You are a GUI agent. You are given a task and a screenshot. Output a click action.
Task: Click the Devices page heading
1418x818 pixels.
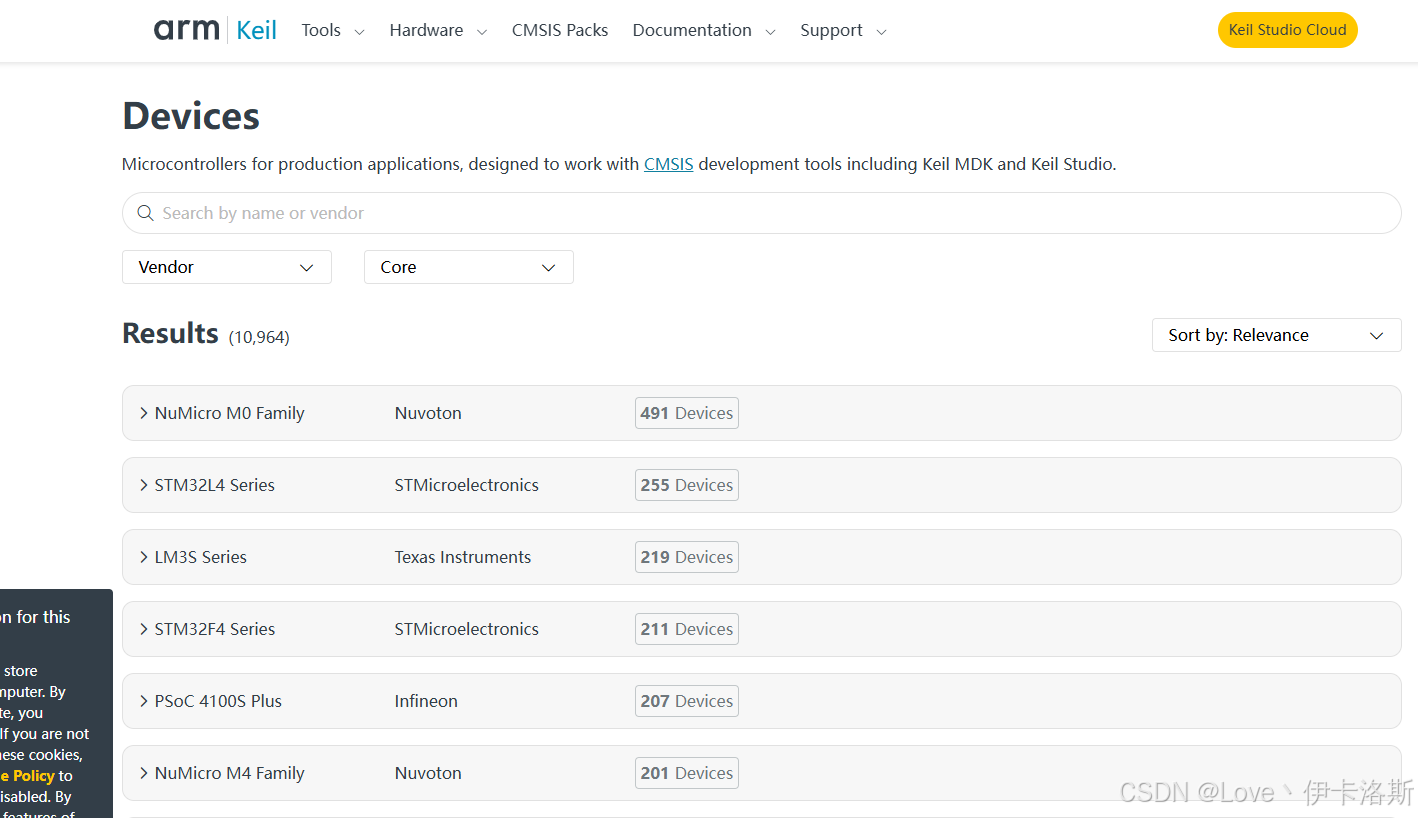pos(191,116)
